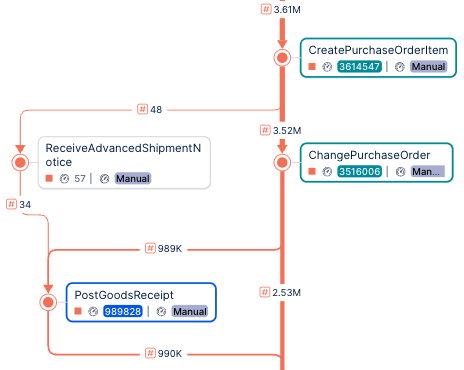The width and height of the screenshot is (464, 370).
Task: Click the 3516006 case count badge
Action: (359, 172)
